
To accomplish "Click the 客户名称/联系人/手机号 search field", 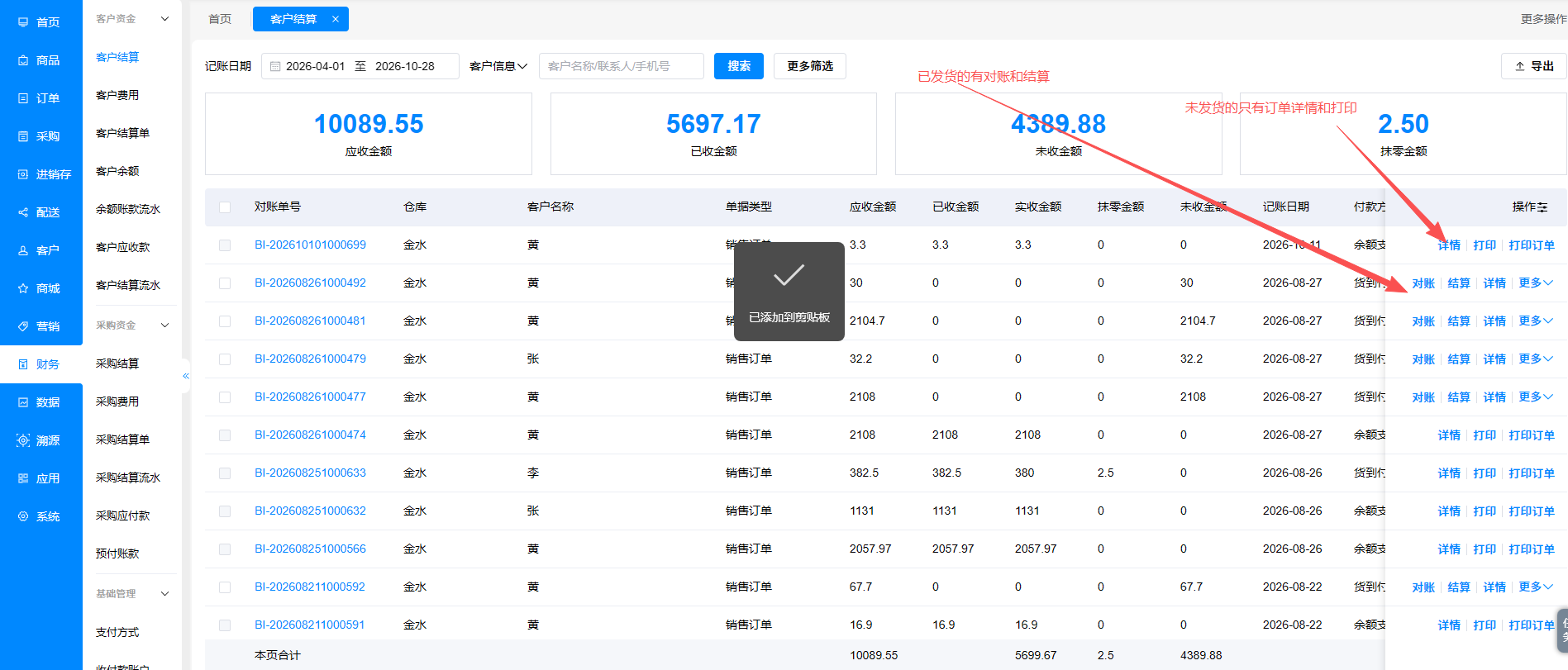I will click(622, 66).
